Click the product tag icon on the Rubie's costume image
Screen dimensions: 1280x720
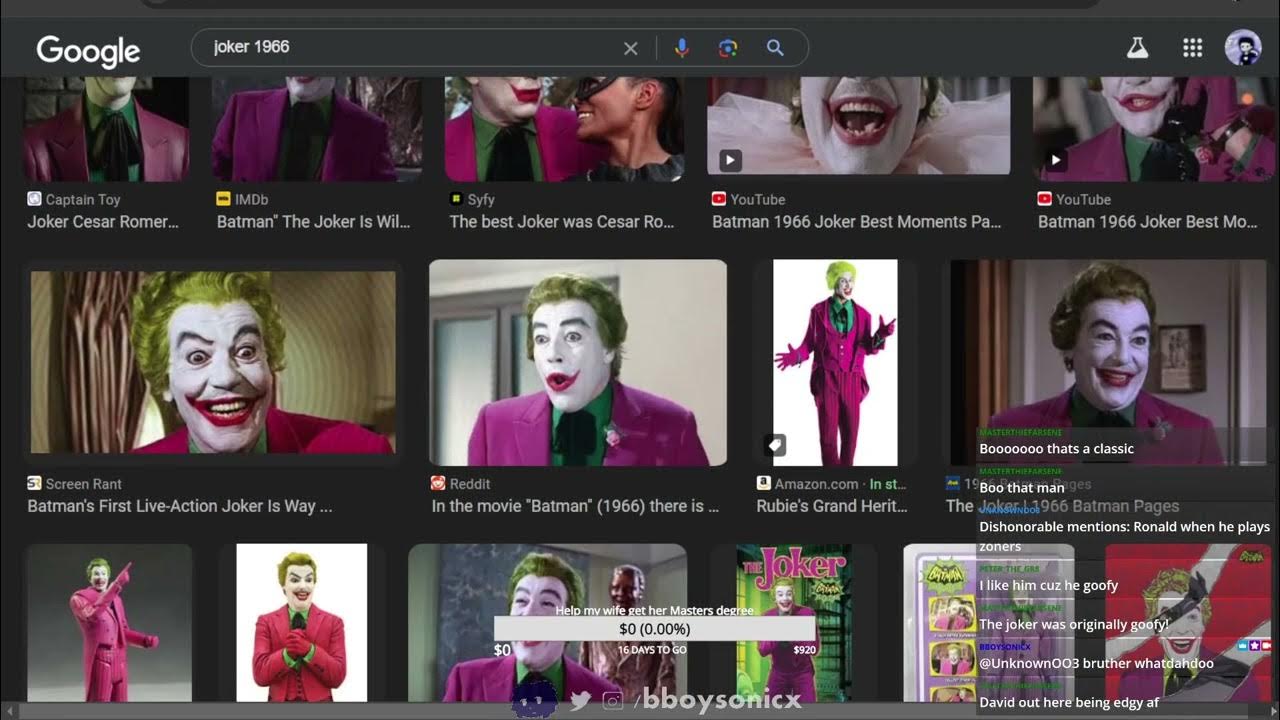click(775, 444)
